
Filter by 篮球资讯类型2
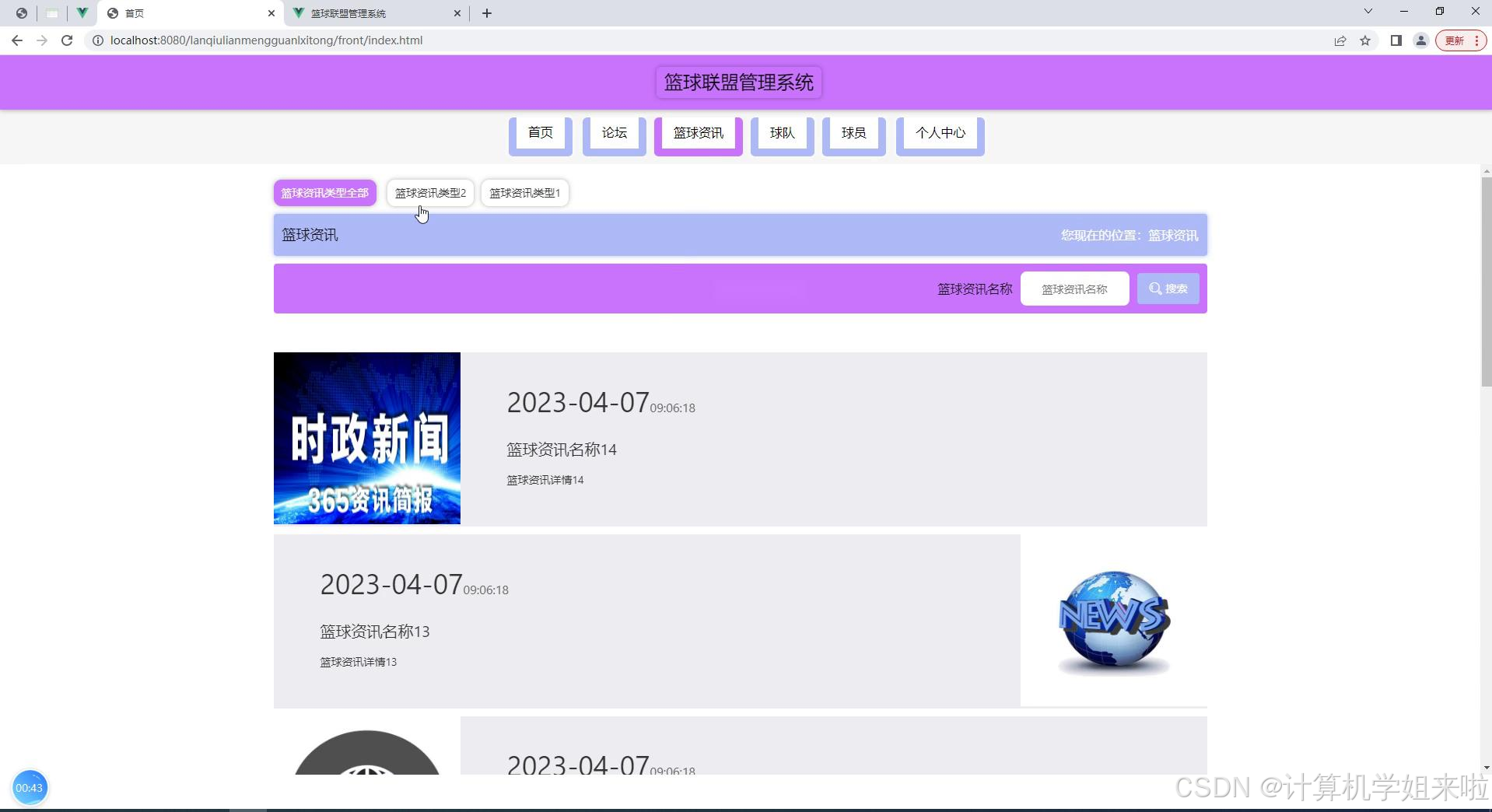[430, 193]
